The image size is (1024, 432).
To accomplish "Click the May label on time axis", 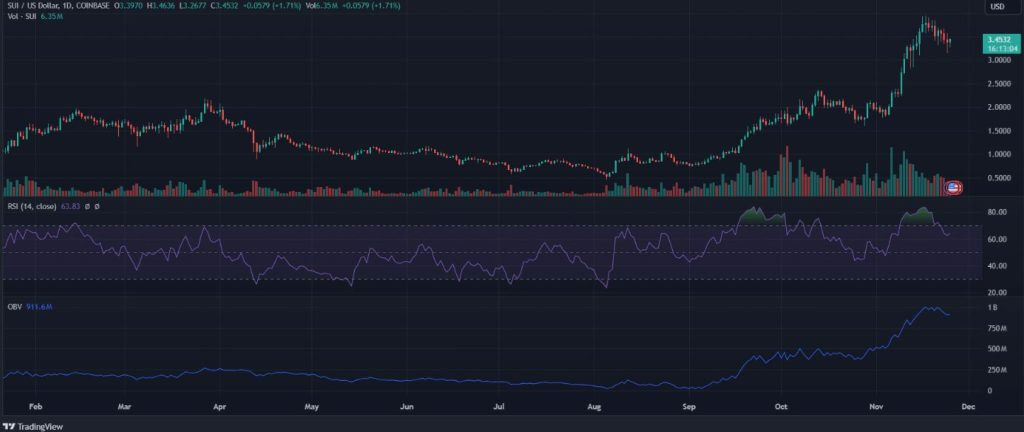I will coord(312,407).
